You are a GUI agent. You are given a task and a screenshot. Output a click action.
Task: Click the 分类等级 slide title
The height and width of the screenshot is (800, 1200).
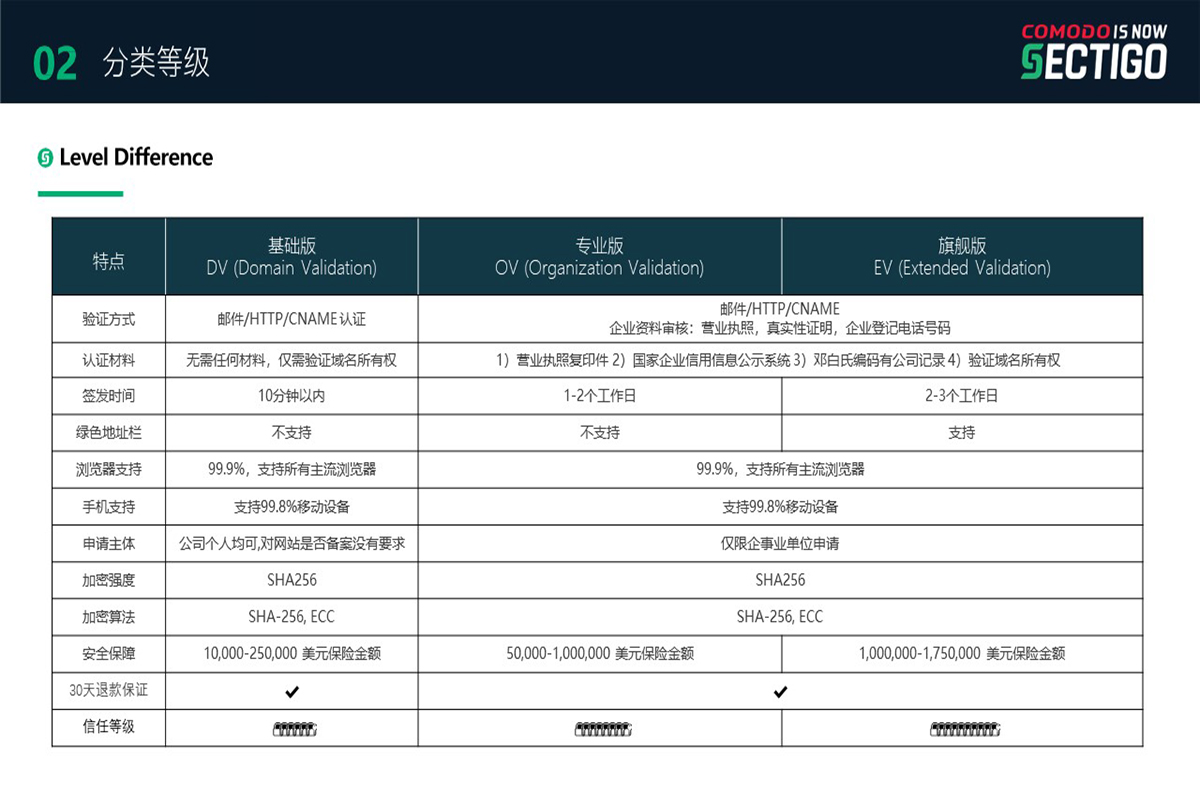click(x=156, y=63)
